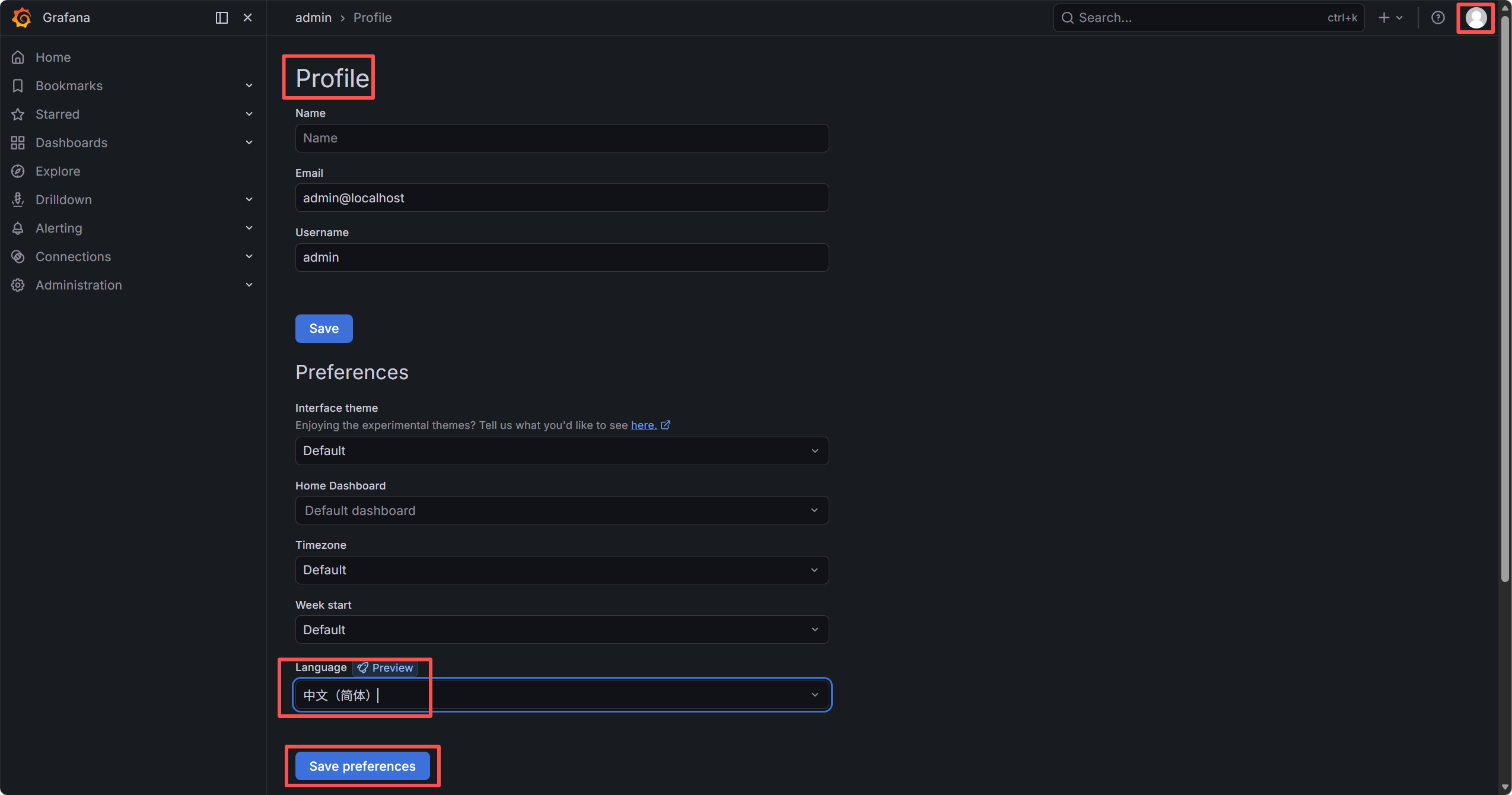The width and height of the screenshot is (1512, 795).
Task: Click the Bookmarks ribbon icon
Action: coord(18,86)
